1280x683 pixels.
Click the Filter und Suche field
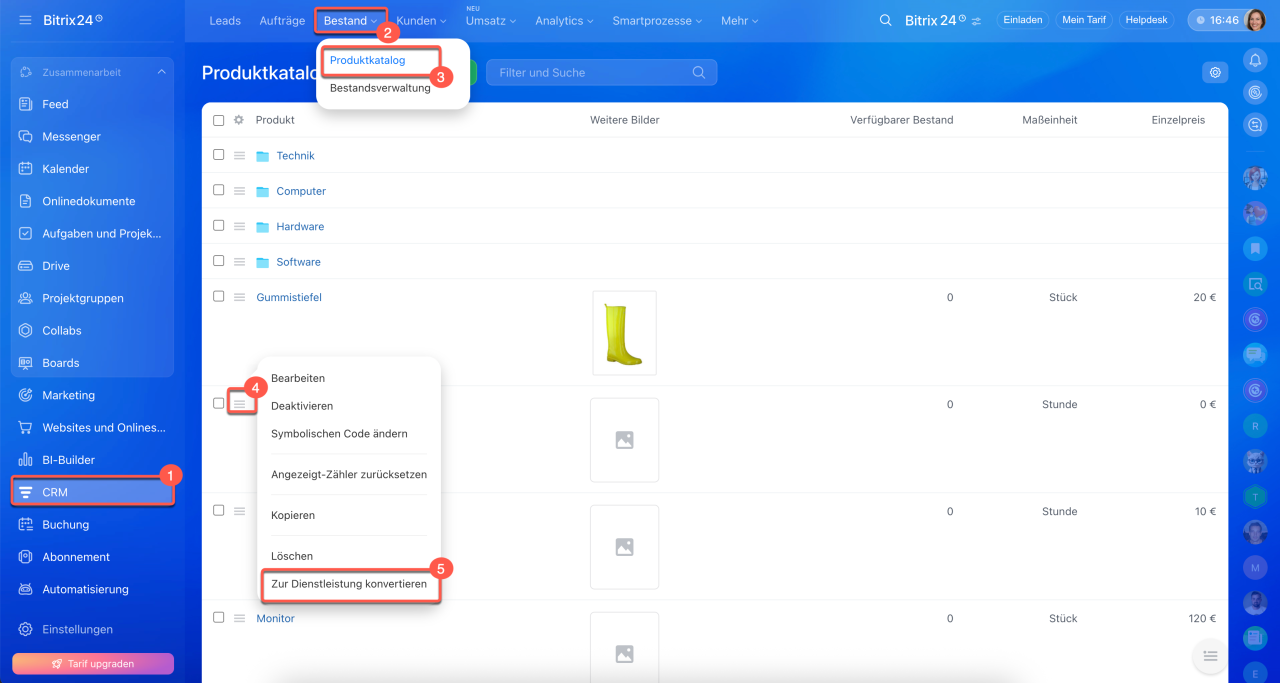click(x=590, y=72)
